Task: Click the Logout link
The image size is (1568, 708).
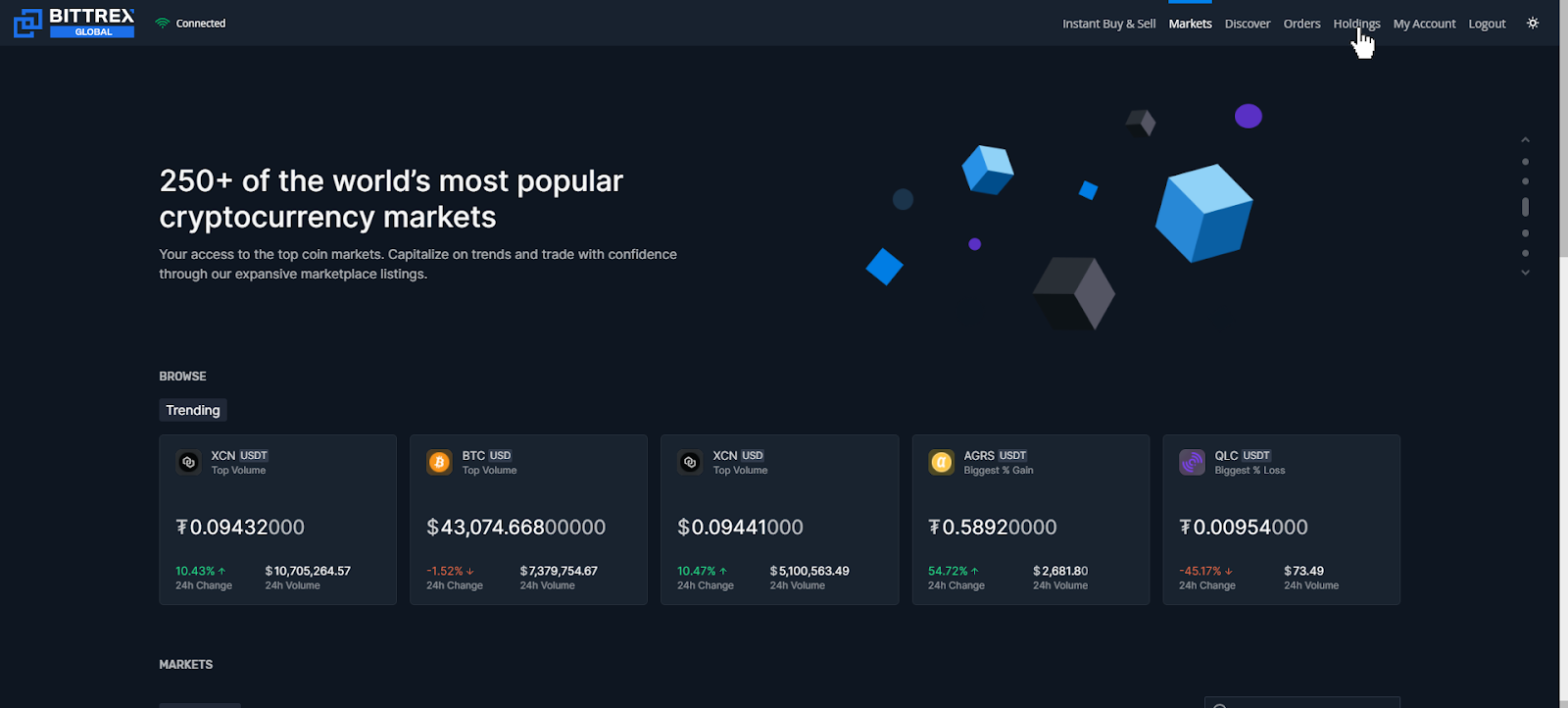Action: (x=1487, y=24)
